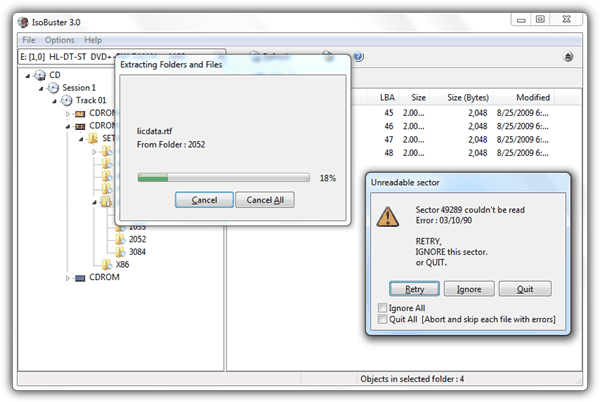Open the Help menu
The height and width of the screenshot is (402, 600).
tap(93, 40)
